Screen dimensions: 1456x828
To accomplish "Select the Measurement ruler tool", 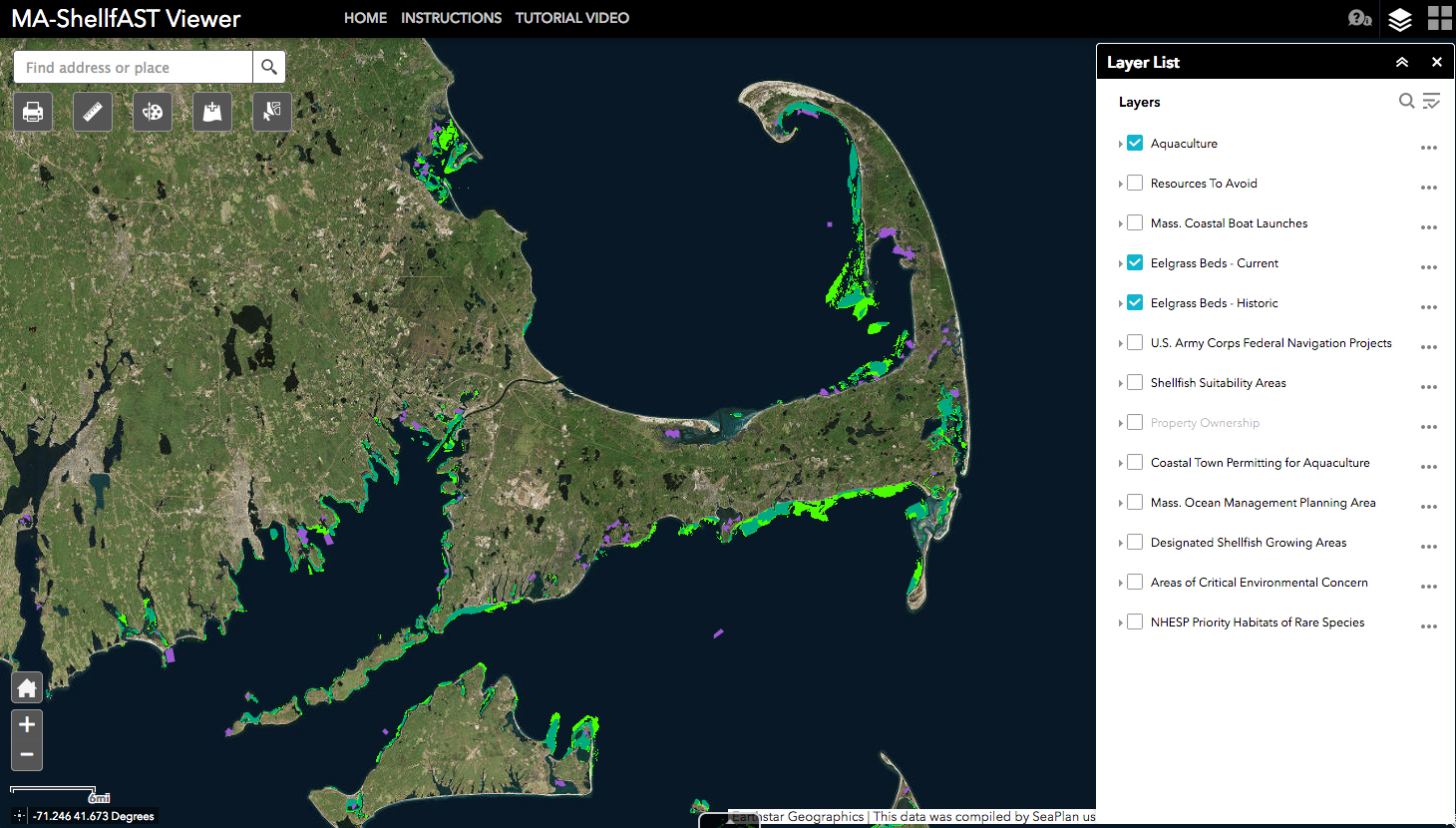I will (93, 112).
